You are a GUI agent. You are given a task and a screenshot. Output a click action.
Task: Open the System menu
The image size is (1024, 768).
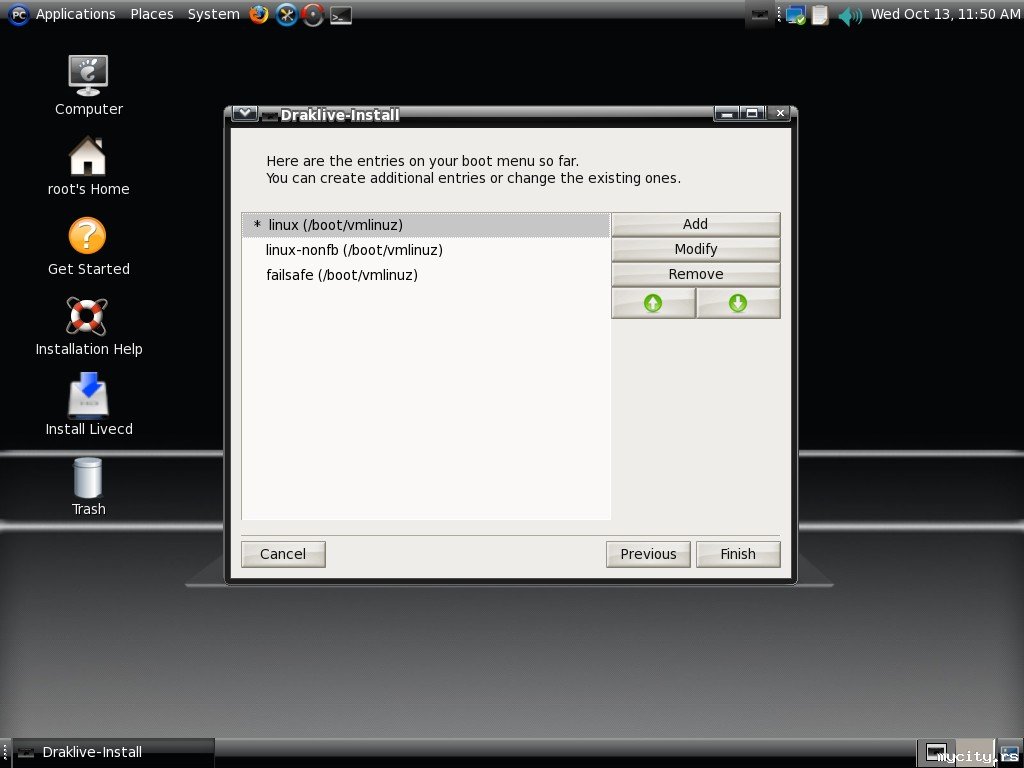214,14
